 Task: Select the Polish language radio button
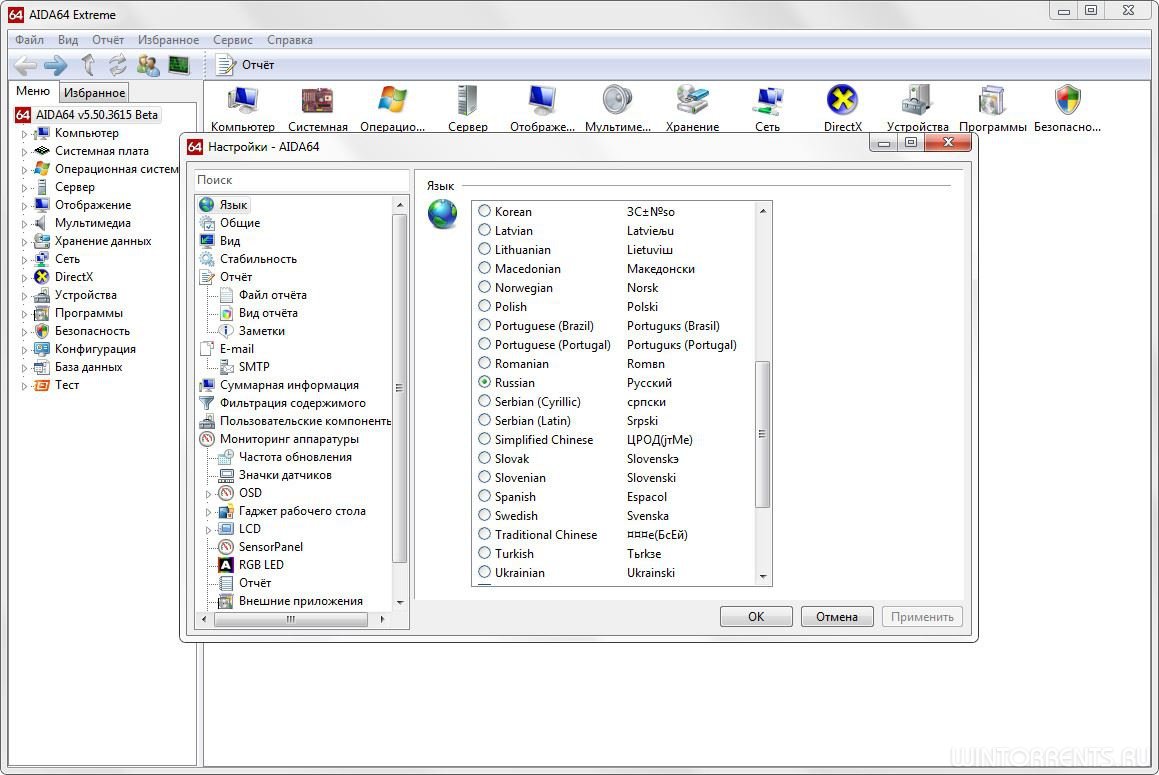tap(484, 305)
